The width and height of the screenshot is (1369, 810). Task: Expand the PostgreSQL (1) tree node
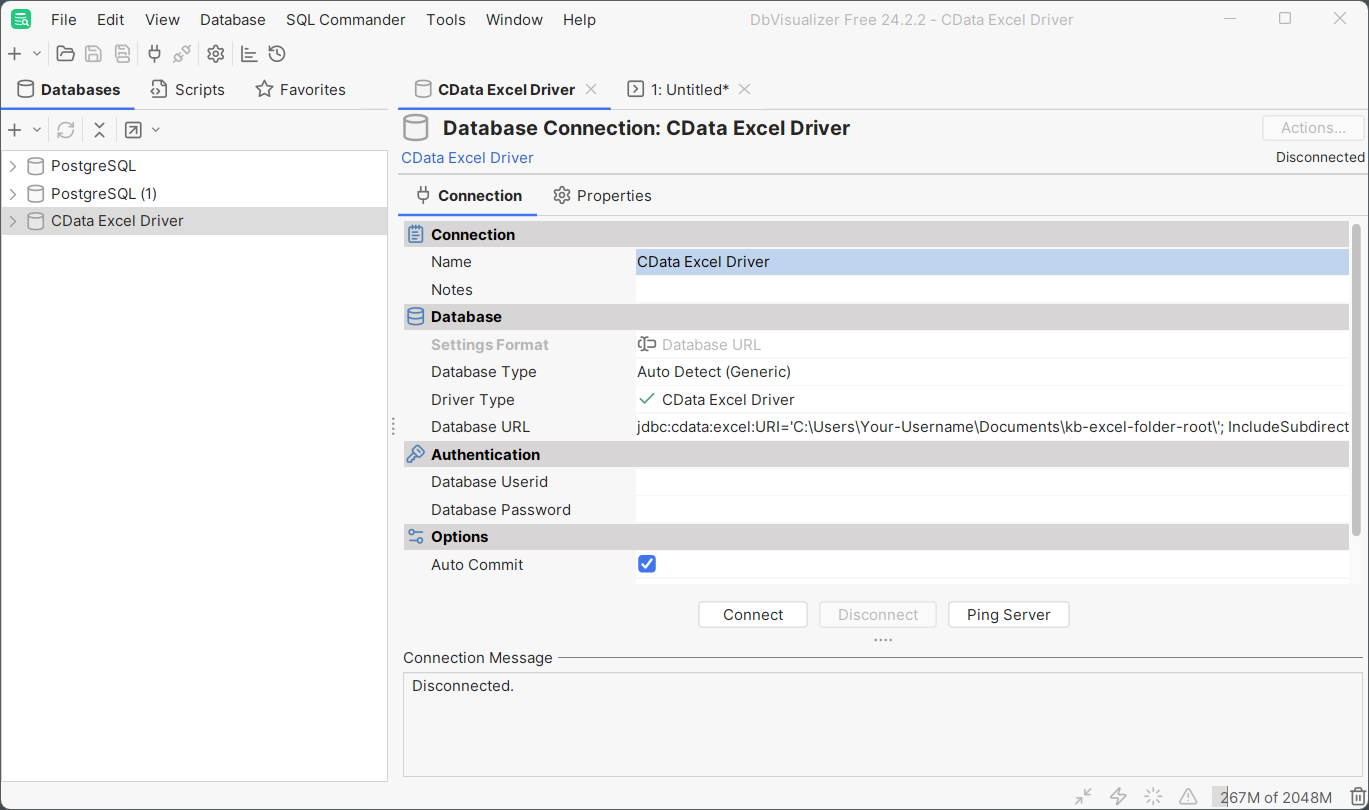(13, 194)
